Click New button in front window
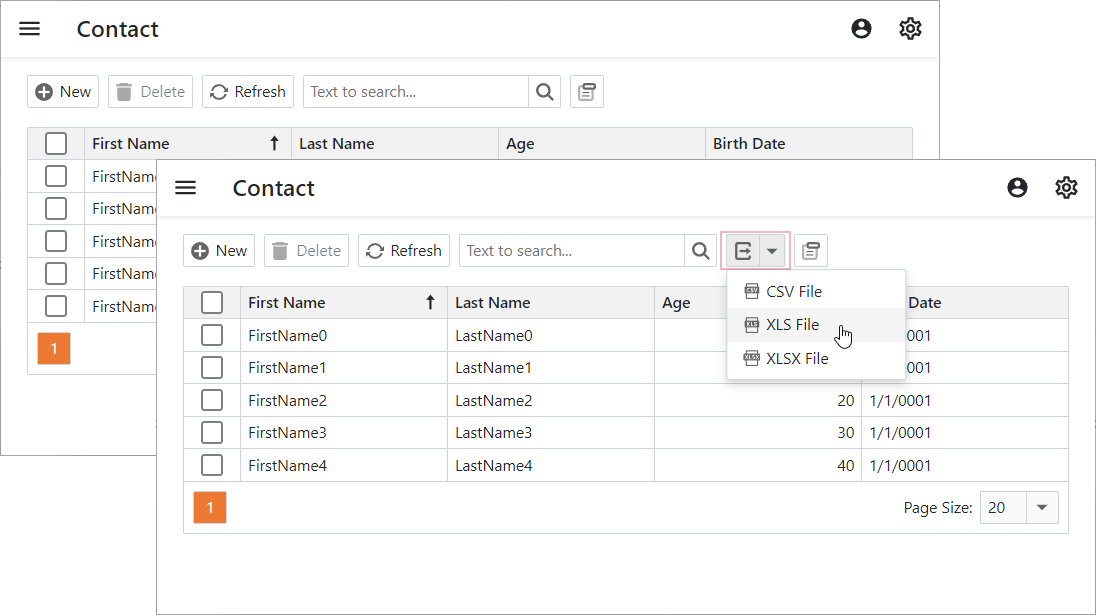The image size is (1096, 615). tap(219, 251)
